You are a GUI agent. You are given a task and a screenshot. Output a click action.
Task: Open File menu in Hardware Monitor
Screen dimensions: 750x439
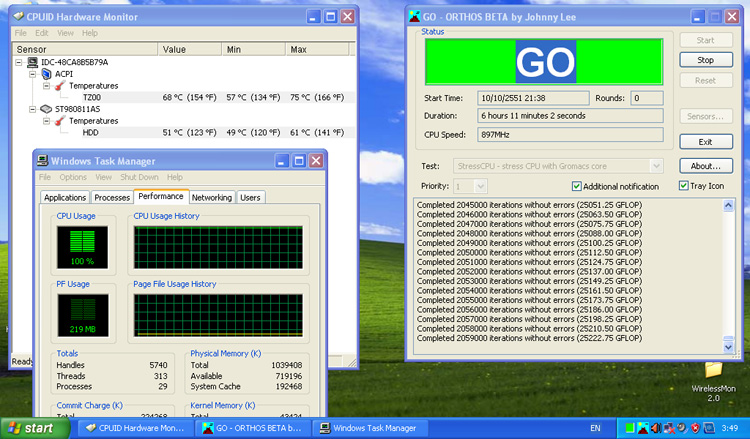point(21,33)
